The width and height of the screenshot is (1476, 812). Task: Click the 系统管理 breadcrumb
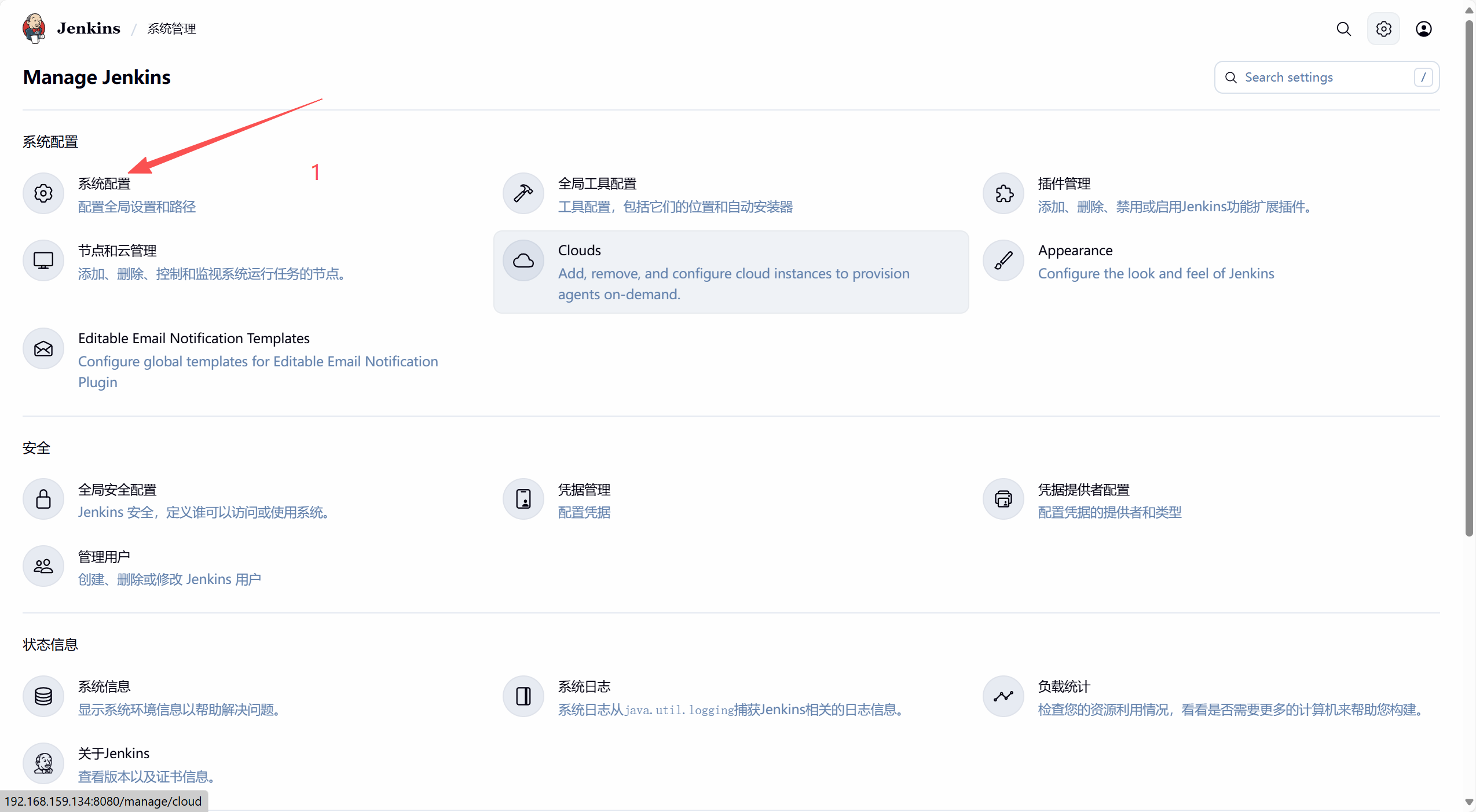click(x=171, y=29)
